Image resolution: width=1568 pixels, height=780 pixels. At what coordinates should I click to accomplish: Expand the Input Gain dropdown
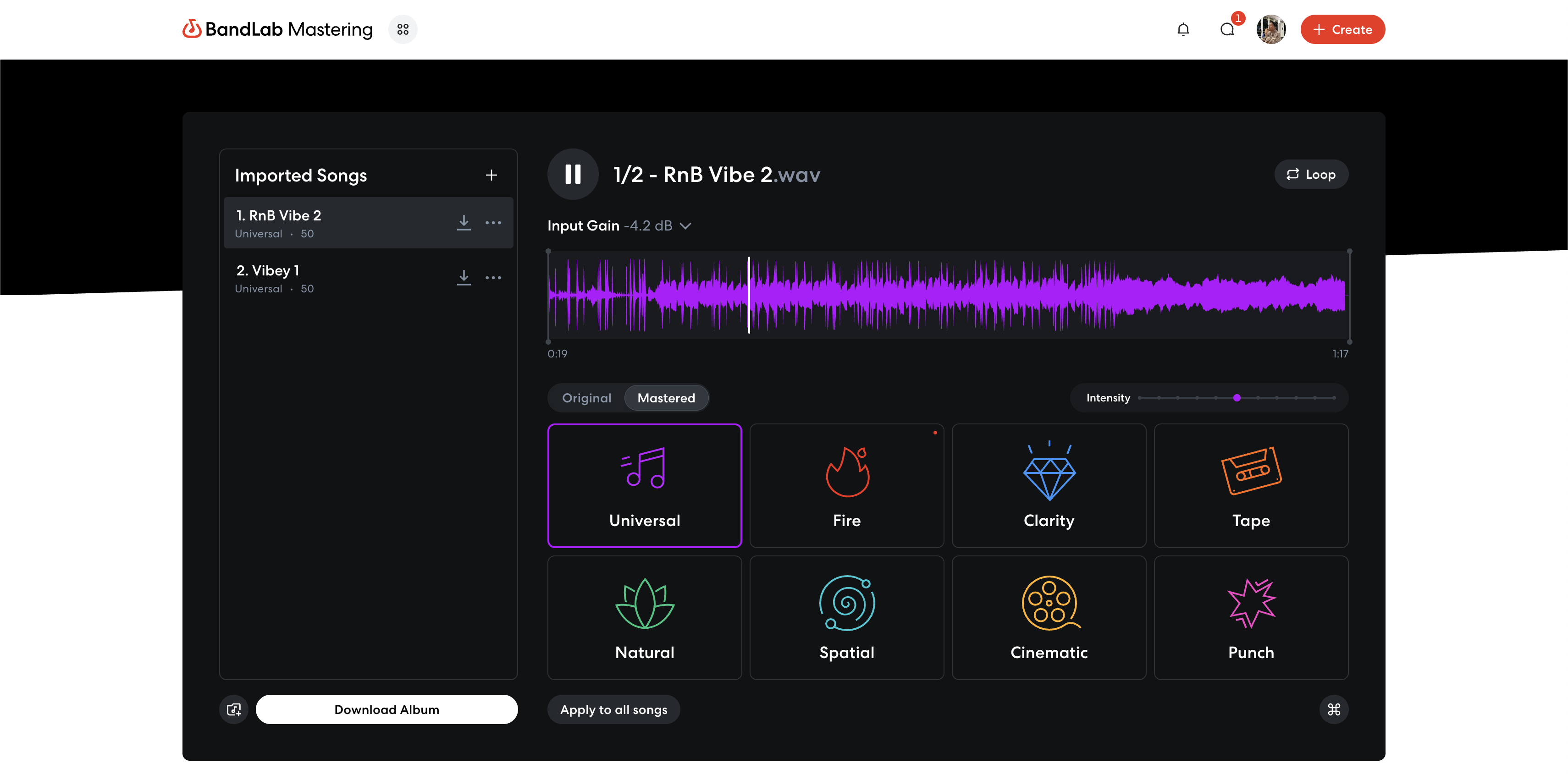[x=685, y=226]
